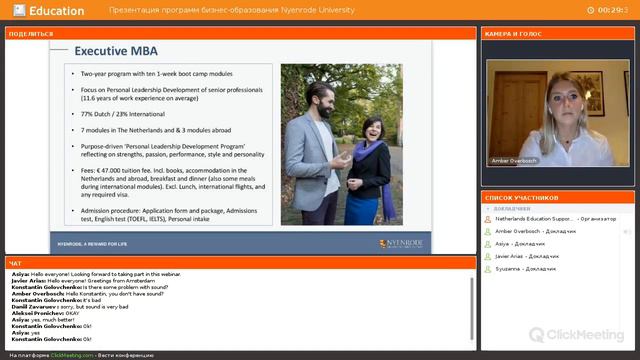Click the presenter icon beside Javier Arias
The width and height of the screenshot is (640, 360).
488,257
